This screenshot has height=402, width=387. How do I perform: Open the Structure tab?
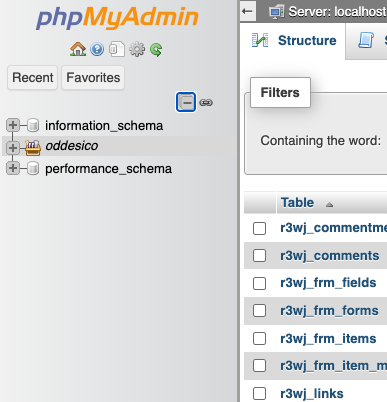(293, 41)
